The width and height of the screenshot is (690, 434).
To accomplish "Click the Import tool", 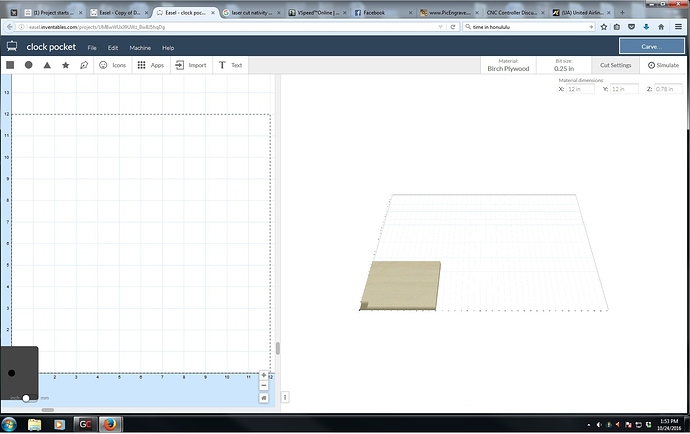I will [191, 65].
